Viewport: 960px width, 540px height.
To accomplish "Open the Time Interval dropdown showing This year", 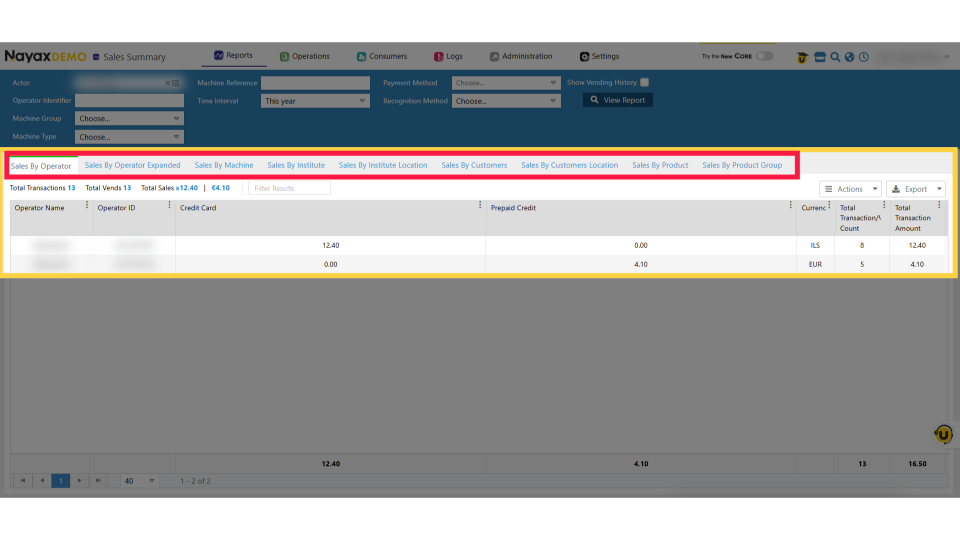I will tap(315, 101).
